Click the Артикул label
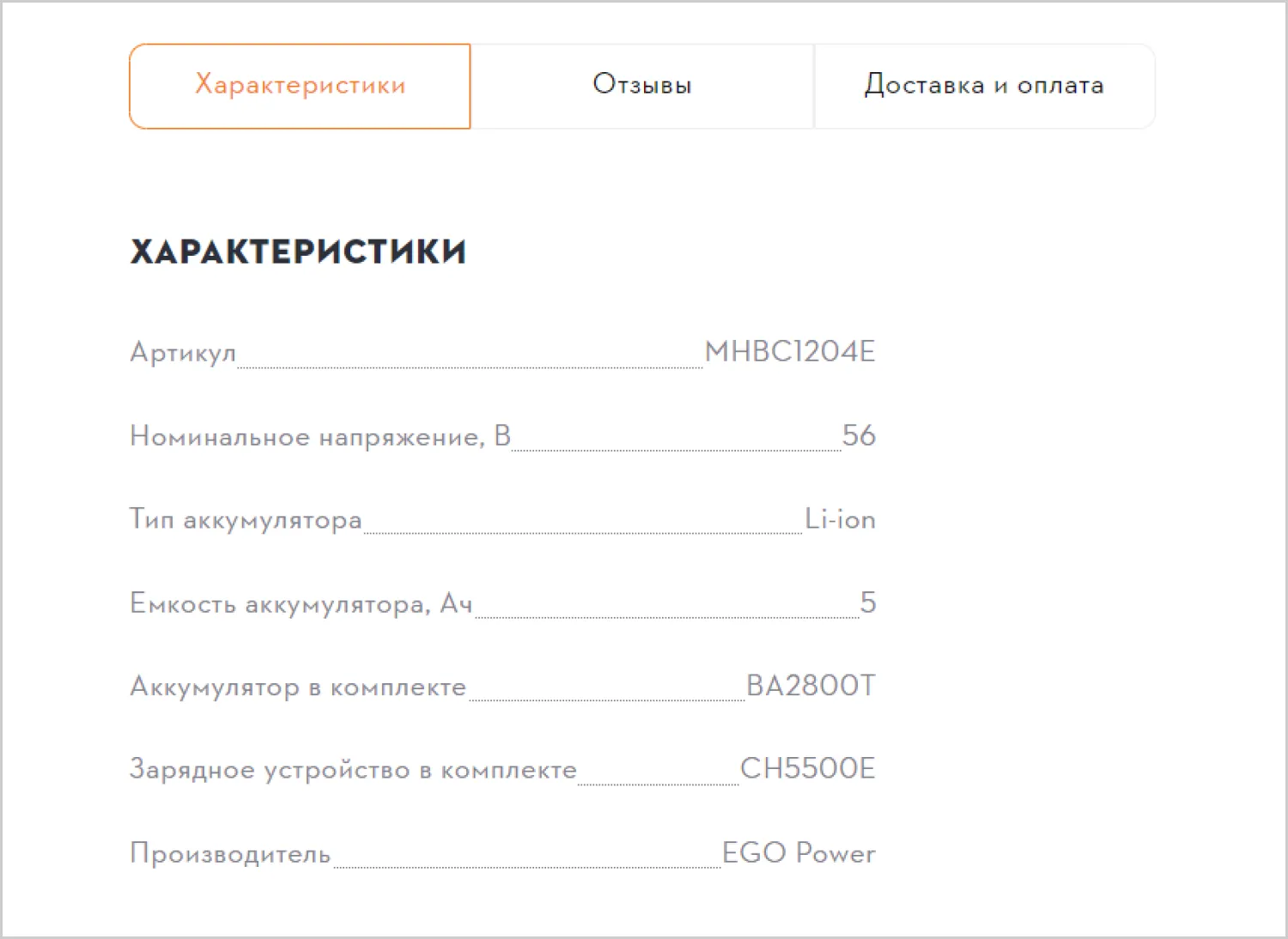The image size is (1288, 939). (x=183, y=353)
